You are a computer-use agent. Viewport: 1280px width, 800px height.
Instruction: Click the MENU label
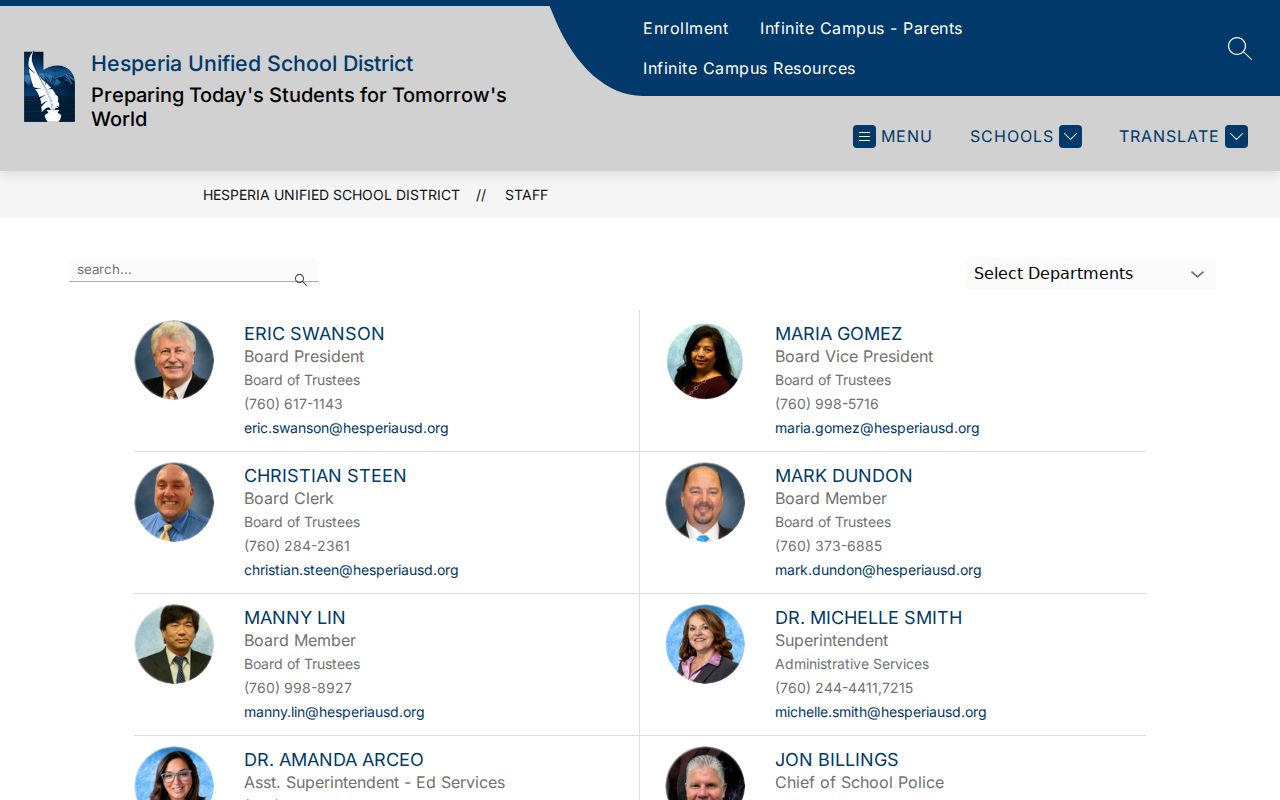[x=907, y=137]
